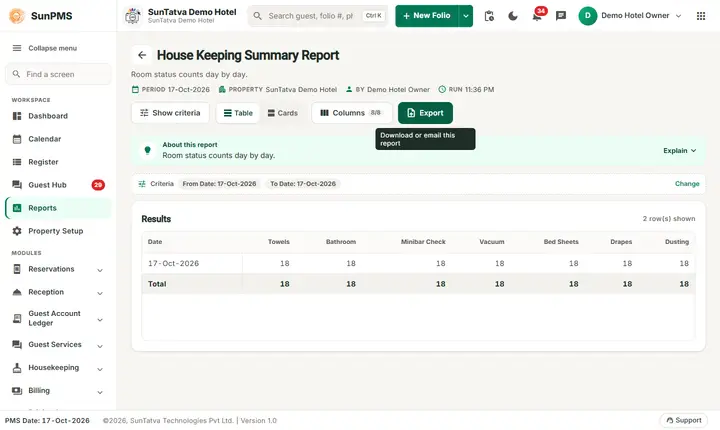720x430 pixels.
Task: Click the Dusting column header
Action: 677,242
